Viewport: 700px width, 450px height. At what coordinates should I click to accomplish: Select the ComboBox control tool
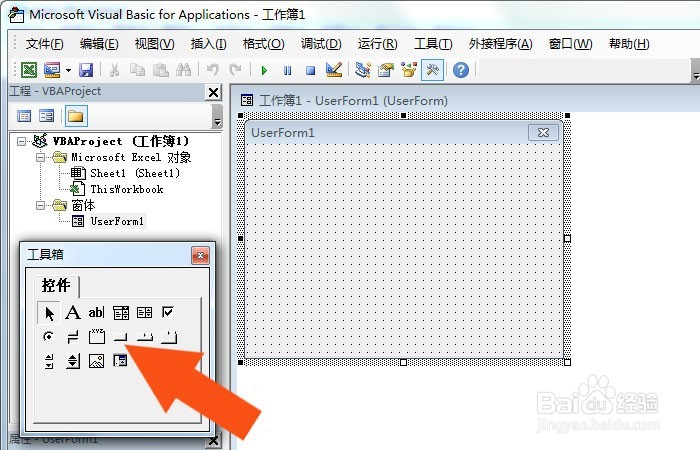(x=121, y=312)
